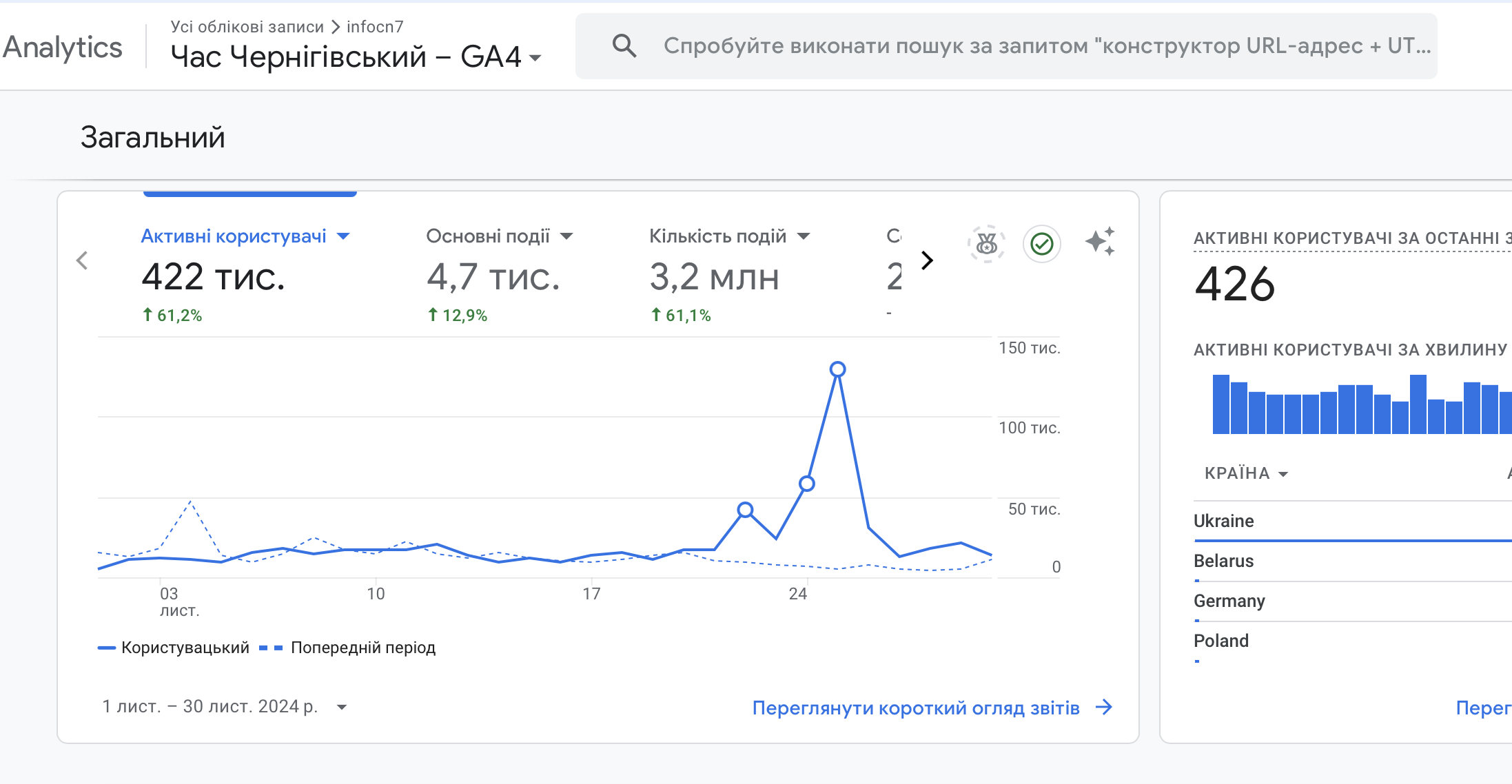Open Усі облікові записи breadcrumb
Viewport: 1512px width, 784px height.
(247, 27)
